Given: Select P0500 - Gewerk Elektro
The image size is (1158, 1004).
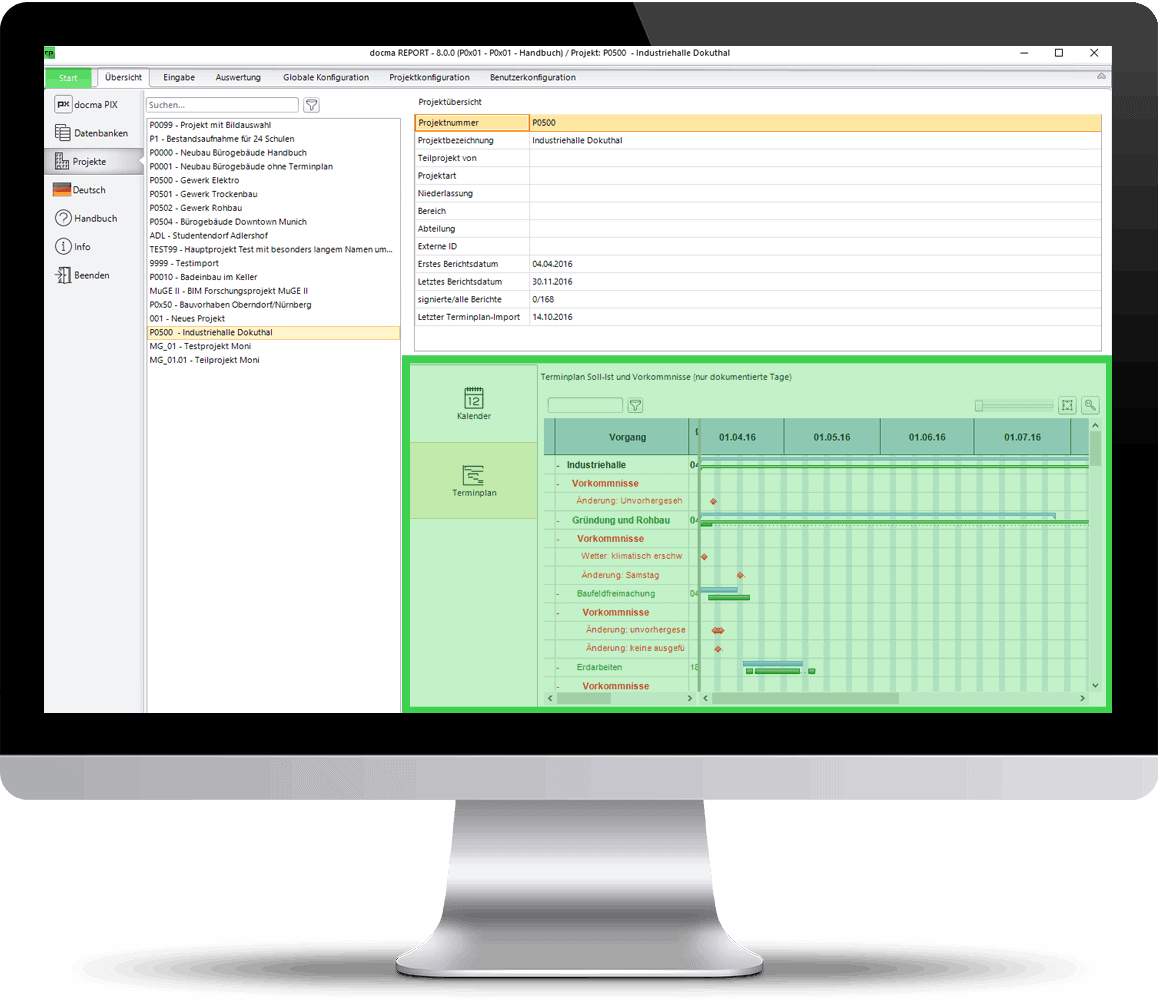Looking at the screenshot, I should tap(273, 180).
